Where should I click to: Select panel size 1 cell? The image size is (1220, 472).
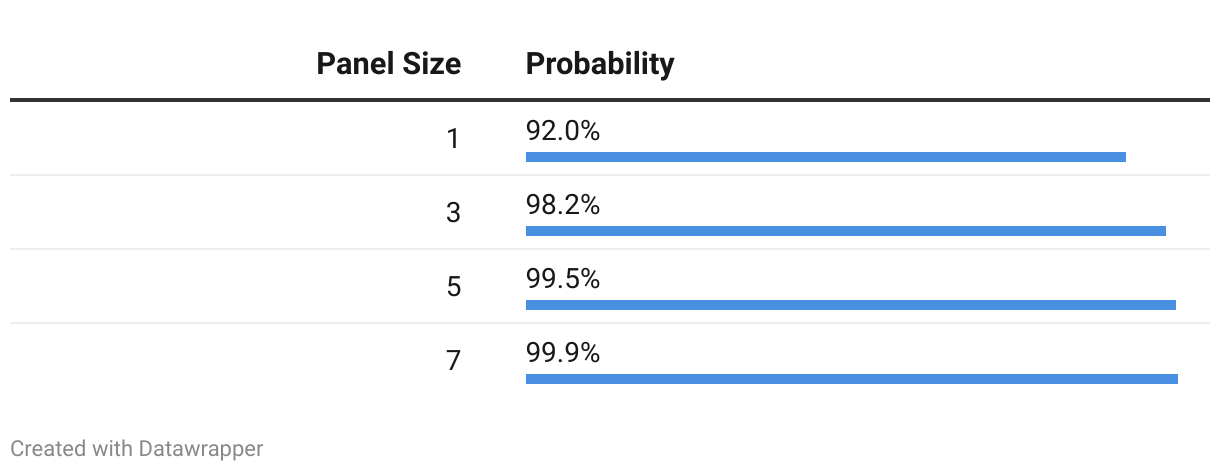[454, 139]
